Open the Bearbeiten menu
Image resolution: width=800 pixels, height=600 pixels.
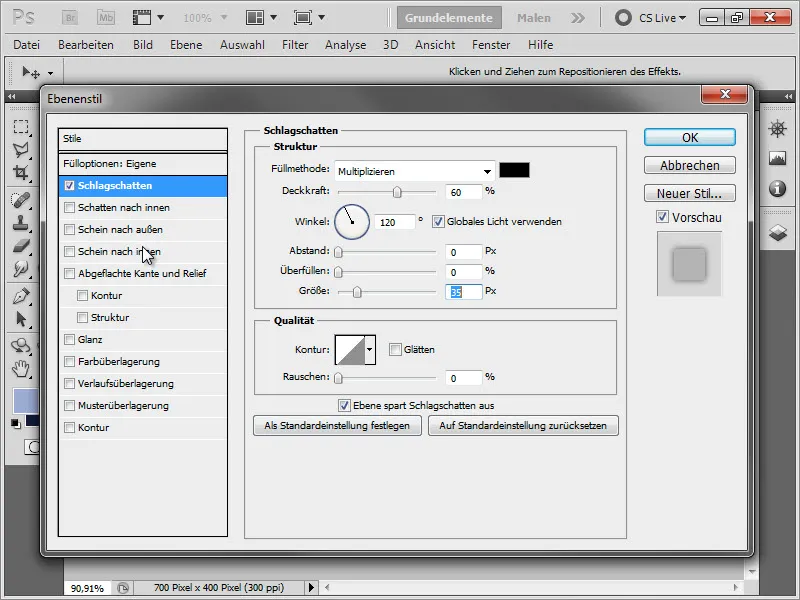click(86, 45)
